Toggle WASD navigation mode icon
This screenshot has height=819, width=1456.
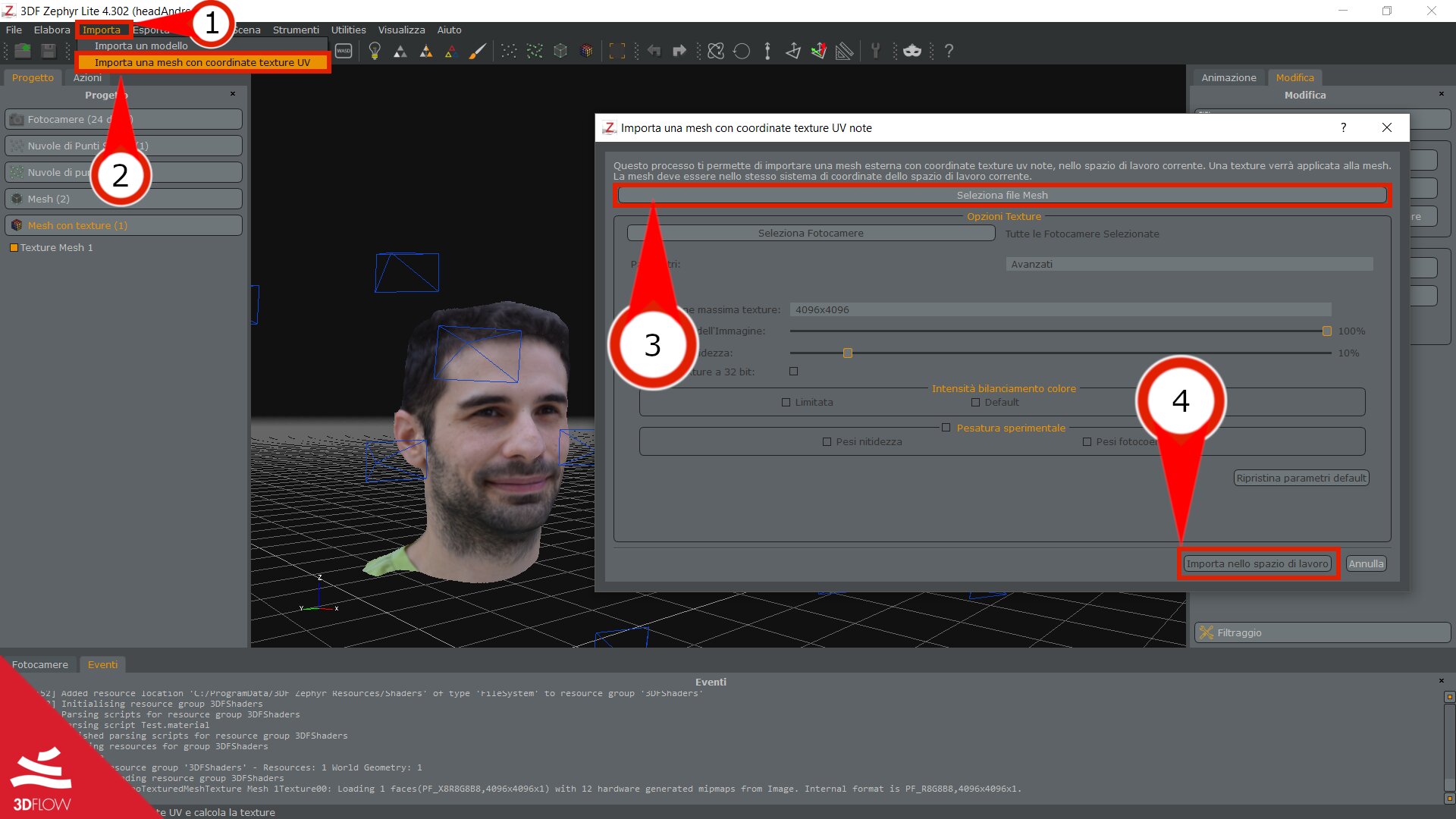tap(344, 51)
